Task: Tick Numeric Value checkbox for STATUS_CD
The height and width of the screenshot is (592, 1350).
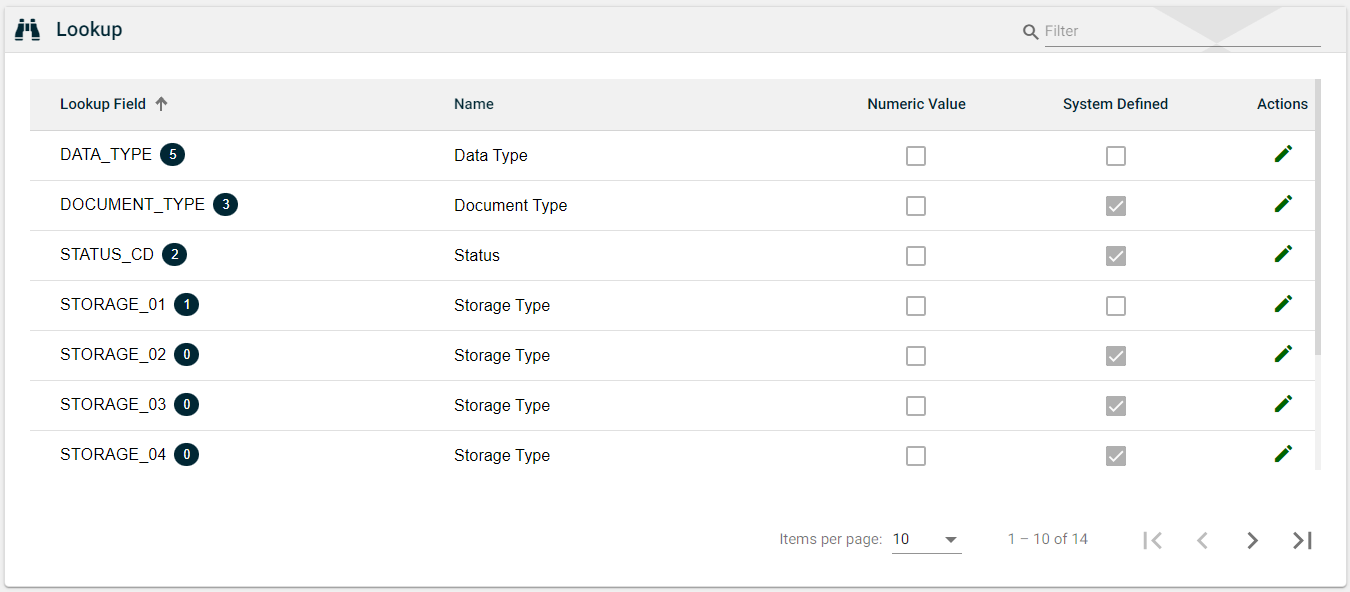Action: point(915,256)
